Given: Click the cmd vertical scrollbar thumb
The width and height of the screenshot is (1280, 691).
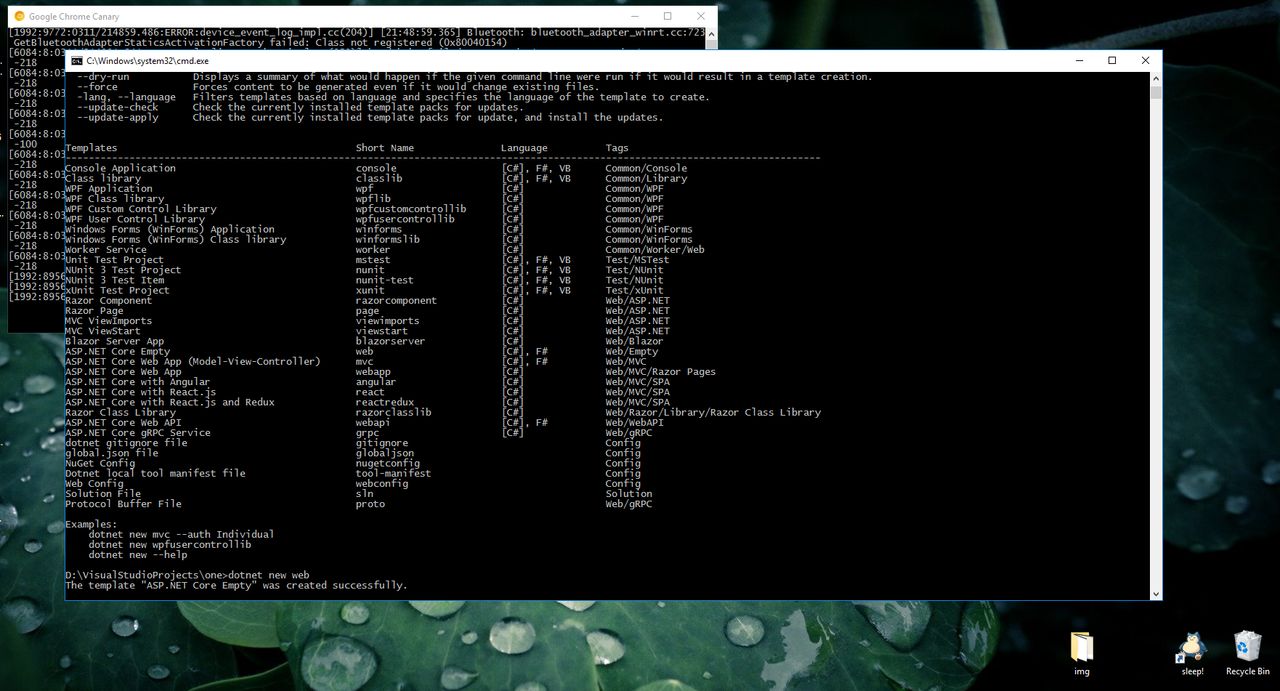Looking at the screenshot, I should point(1156,92).
